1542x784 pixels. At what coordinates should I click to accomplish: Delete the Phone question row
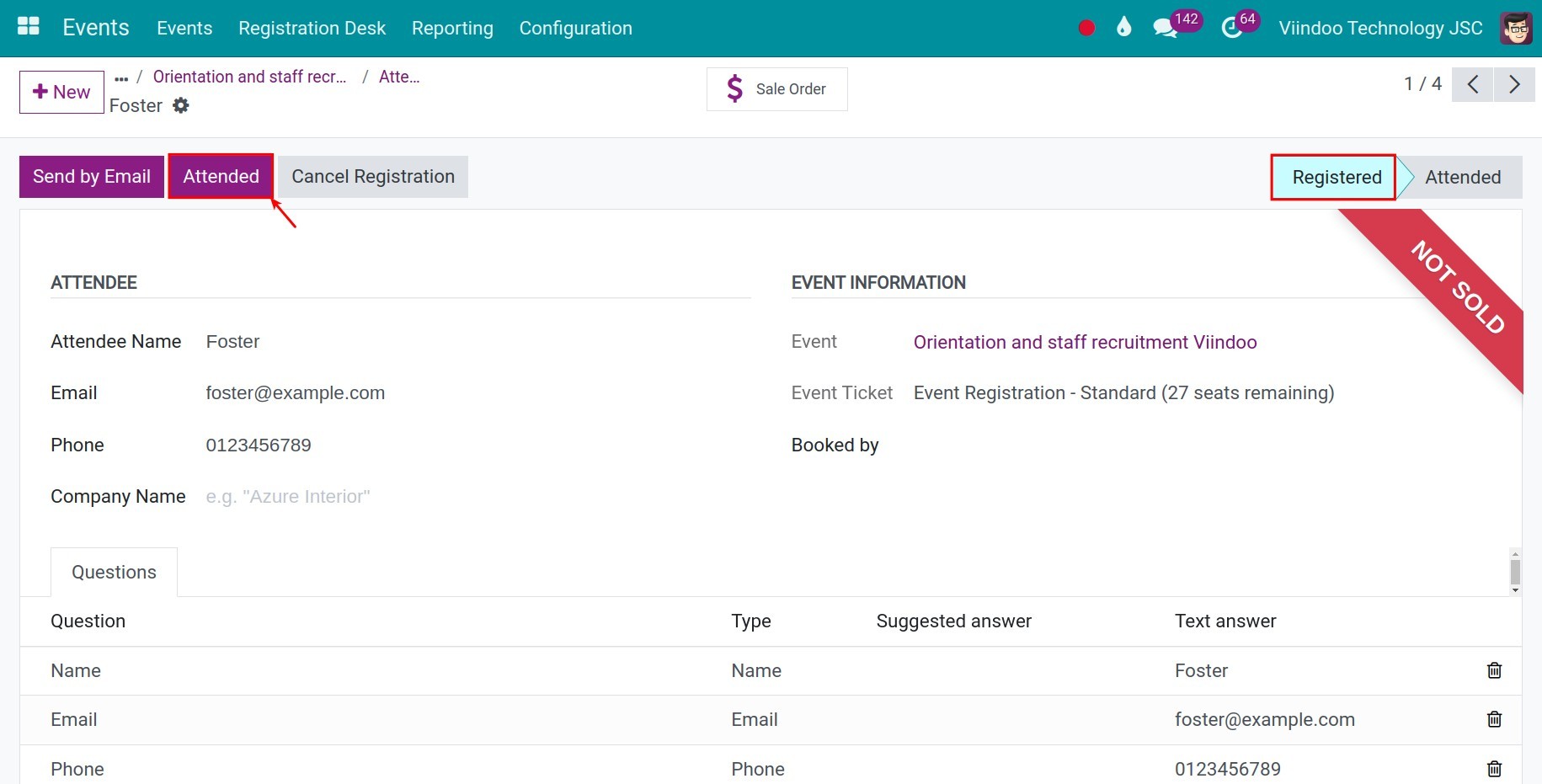(x=1494, y=768)
